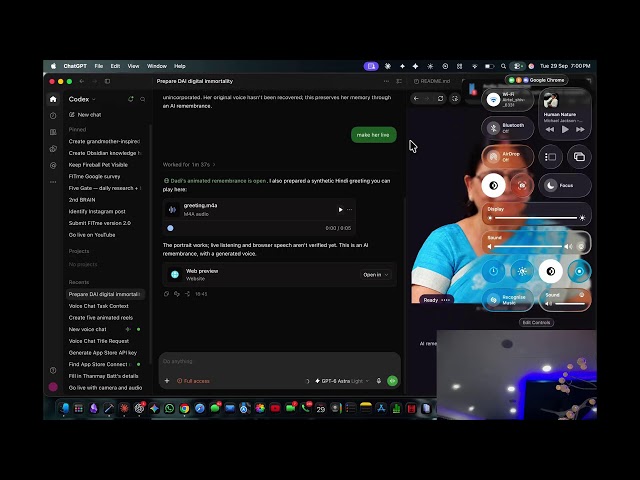640x480 pixels.
Task: Open the more options dots for greeting.m4a
Action: (x=350, y=209)
